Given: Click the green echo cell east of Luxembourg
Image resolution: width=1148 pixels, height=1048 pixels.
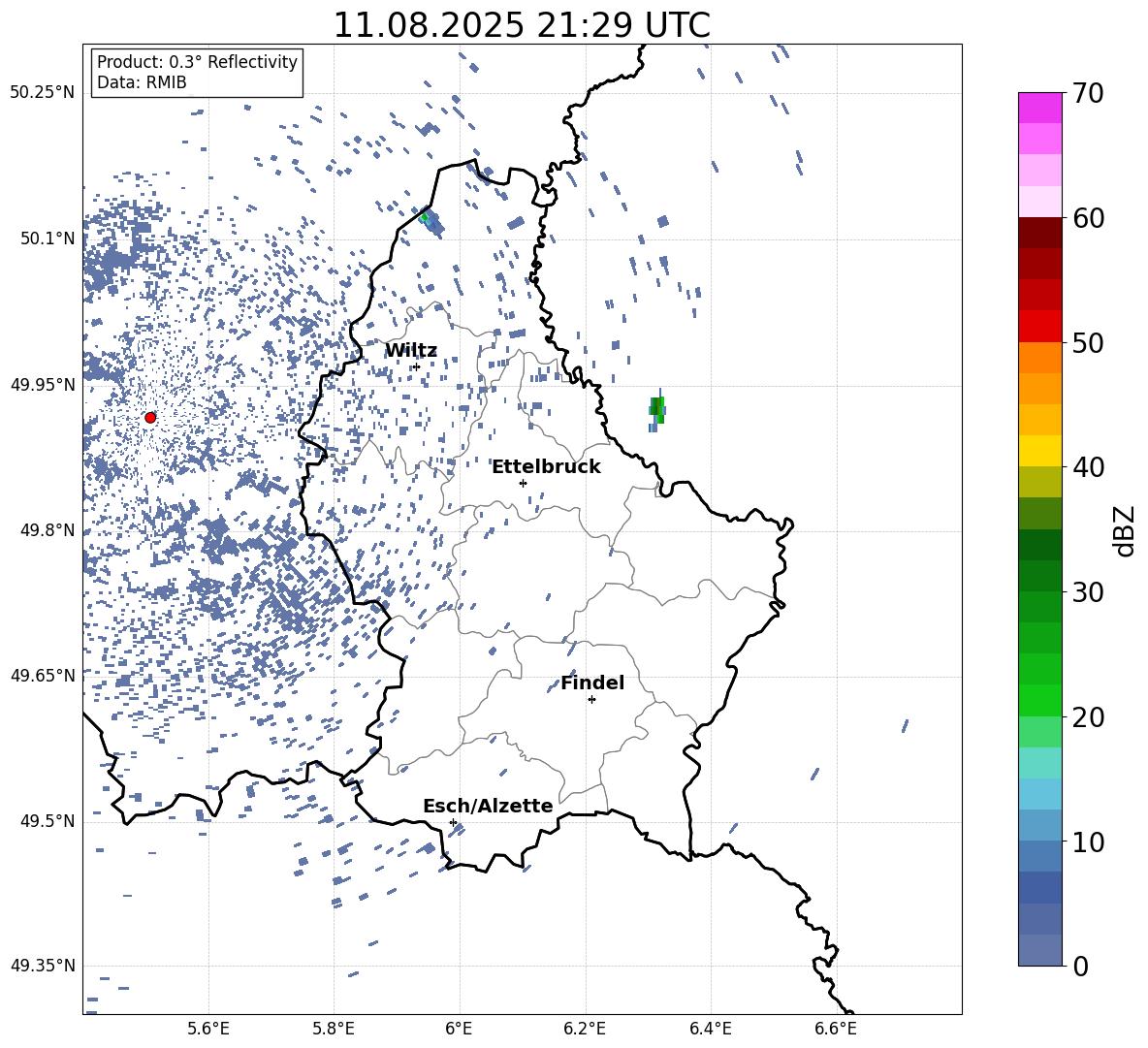Looking at the screenshot, I should pos(657,410).
